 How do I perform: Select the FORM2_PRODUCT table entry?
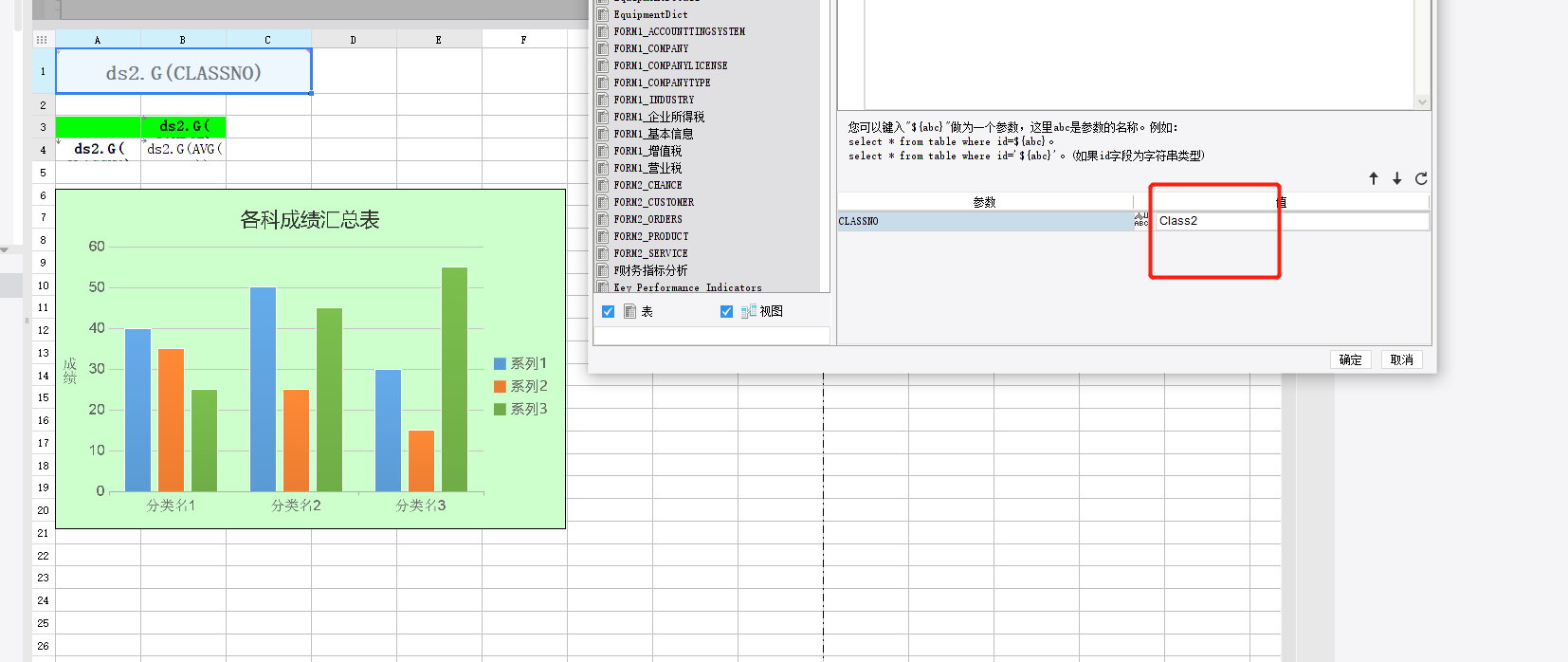coord(651,236)
